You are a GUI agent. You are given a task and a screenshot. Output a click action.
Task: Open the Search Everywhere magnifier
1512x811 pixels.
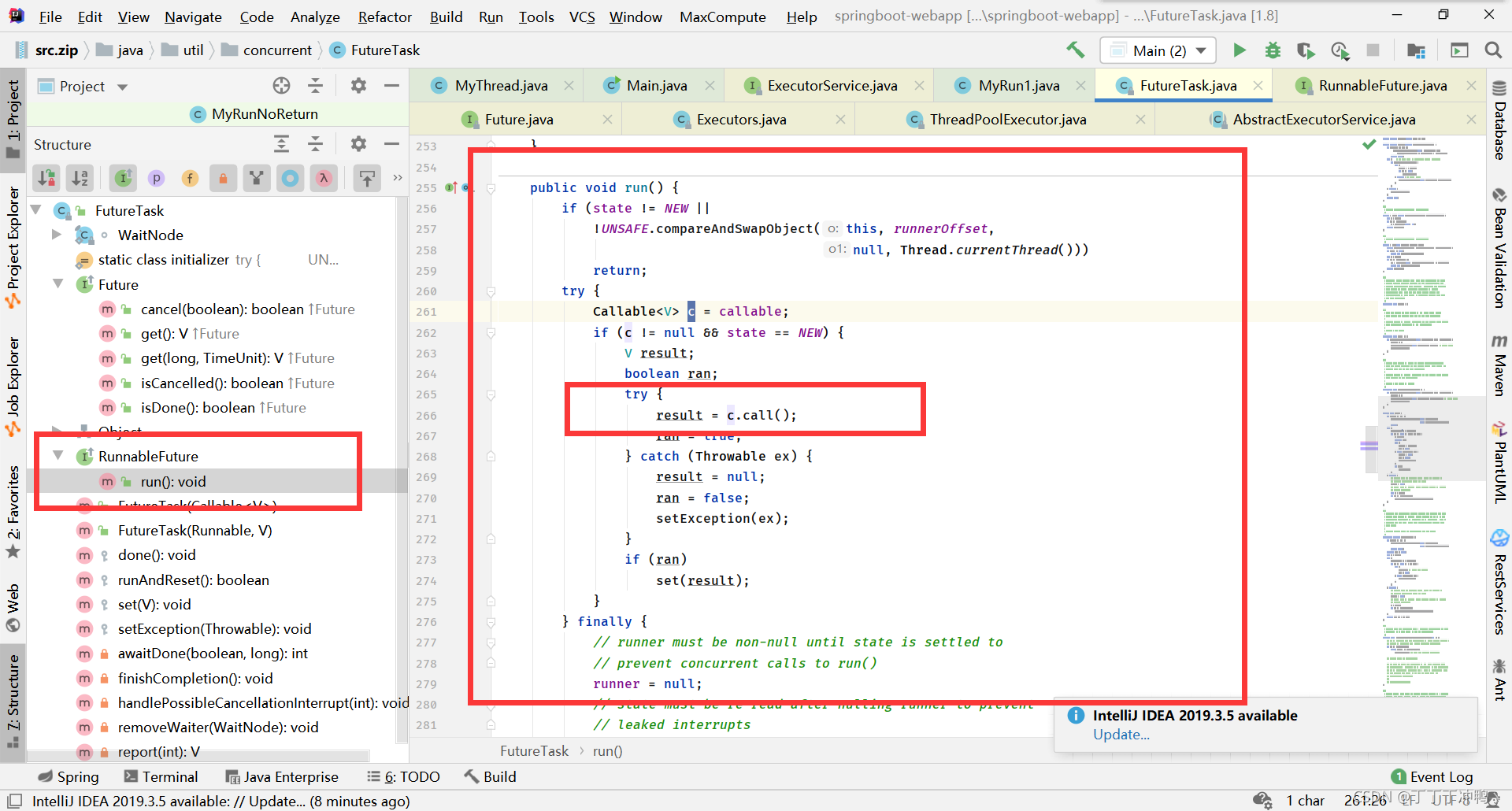(1492, 50)
